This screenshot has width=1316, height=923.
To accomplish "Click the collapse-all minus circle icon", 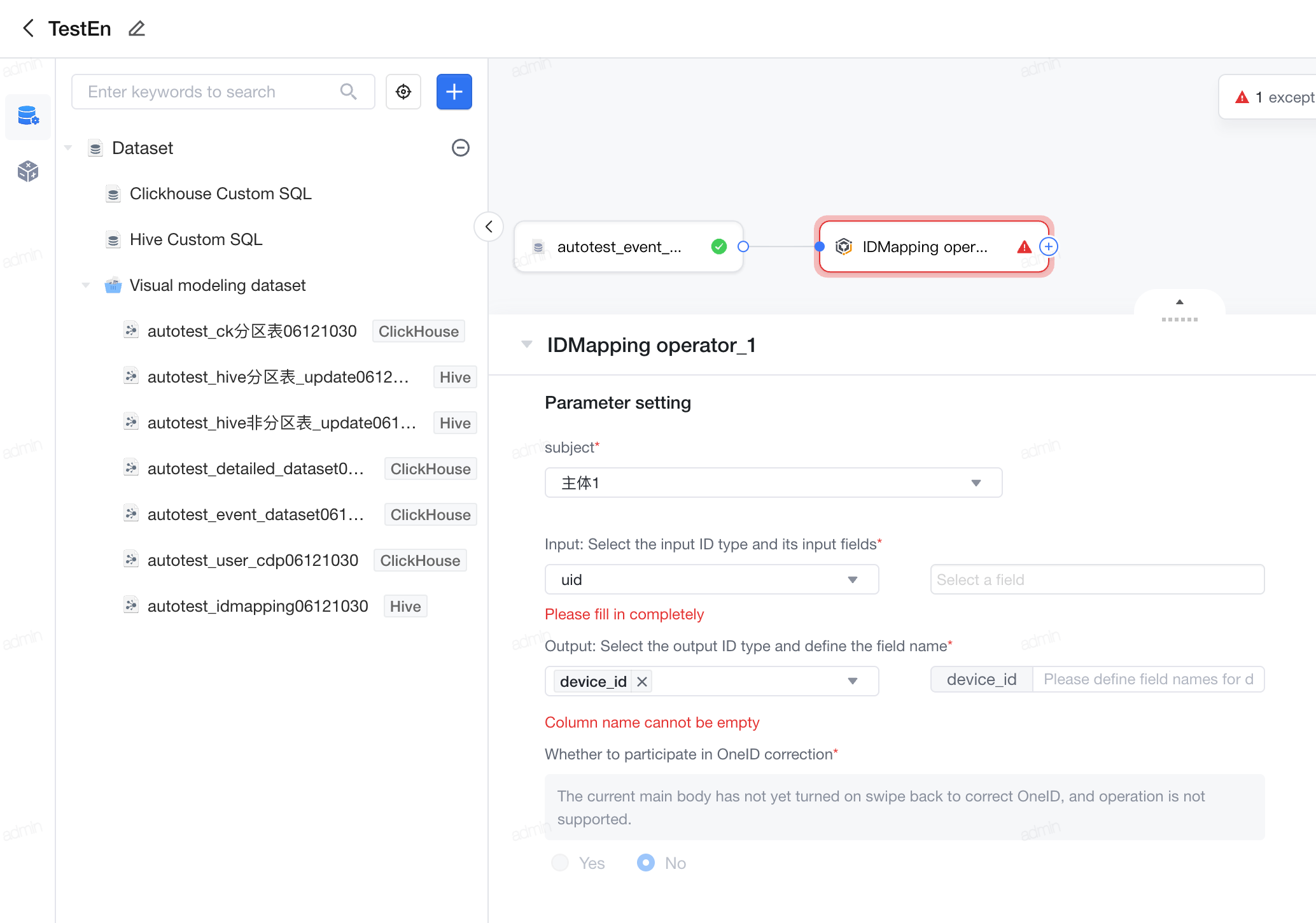I will click(461, 148).
